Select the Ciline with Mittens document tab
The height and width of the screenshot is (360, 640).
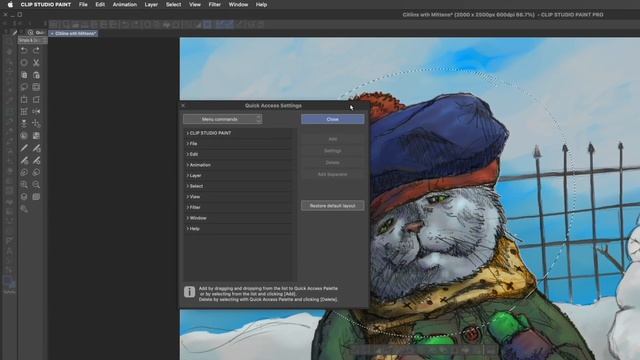pos(73,33)
